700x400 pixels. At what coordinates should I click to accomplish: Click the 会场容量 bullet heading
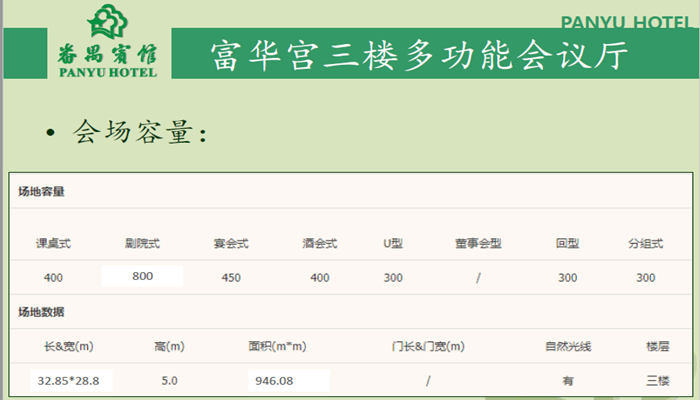(x=140, y=132)
